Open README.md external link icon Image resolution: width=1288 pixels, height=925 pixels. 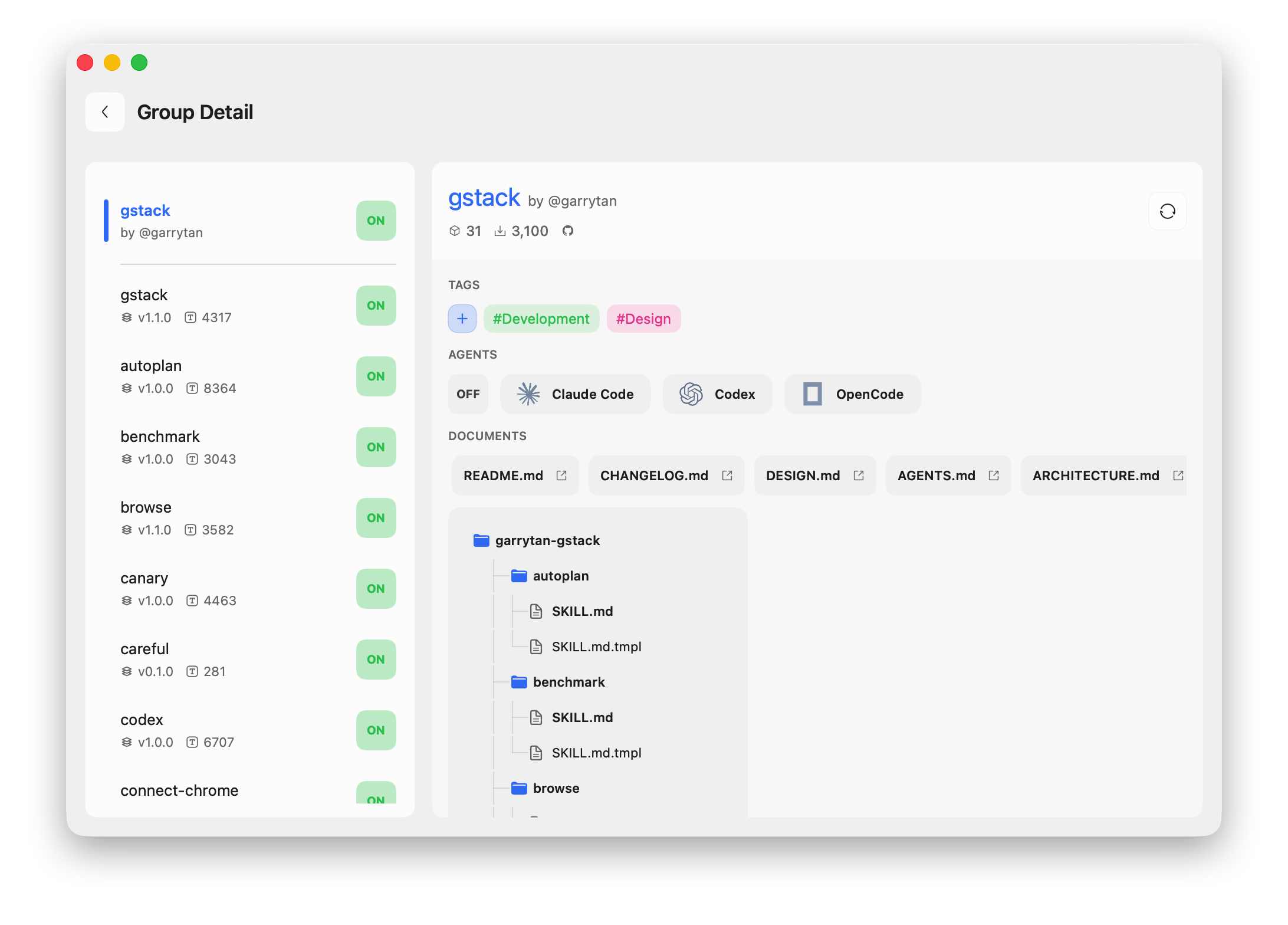[x=561, y=475]
